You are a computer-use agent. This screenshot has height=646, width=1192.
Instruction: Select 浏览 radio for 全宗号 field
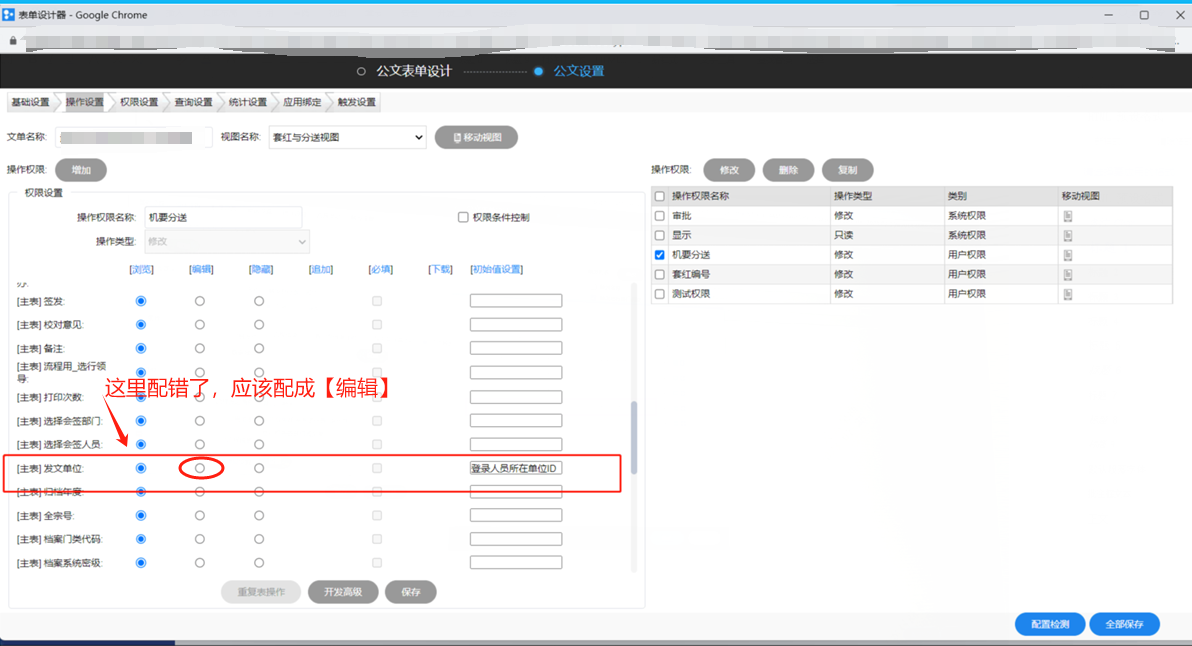141,515
